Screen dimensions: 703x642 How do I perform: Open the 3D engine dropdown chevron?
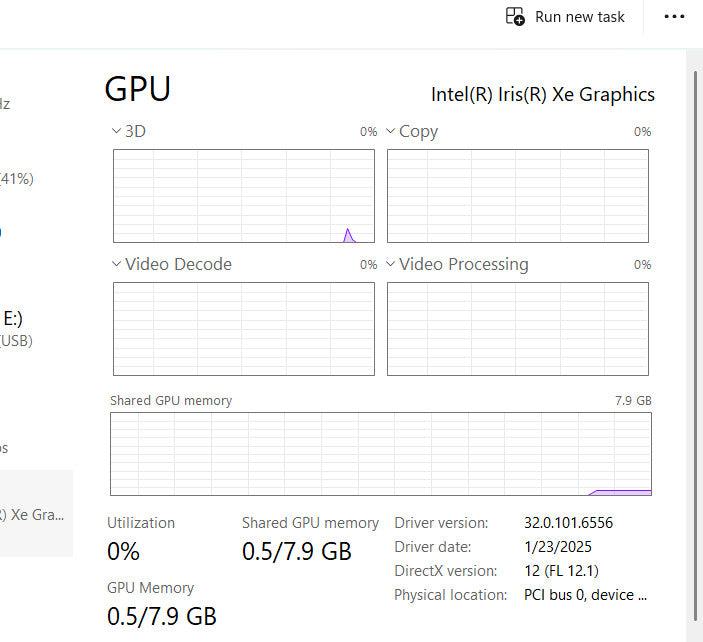(117, 131)
